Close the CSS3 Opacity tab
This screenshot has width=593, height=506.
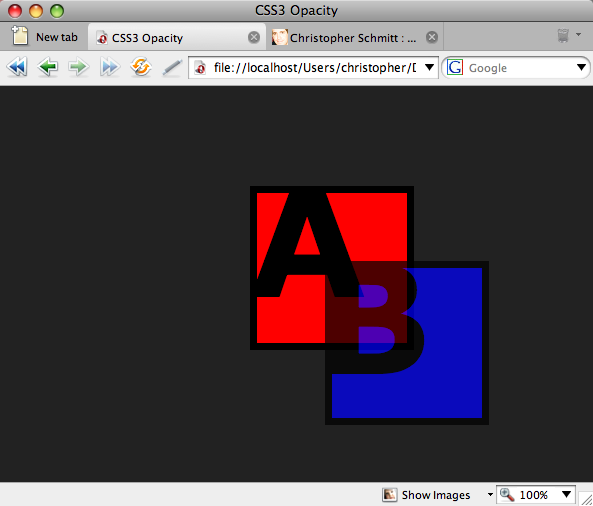coord(254,37)
